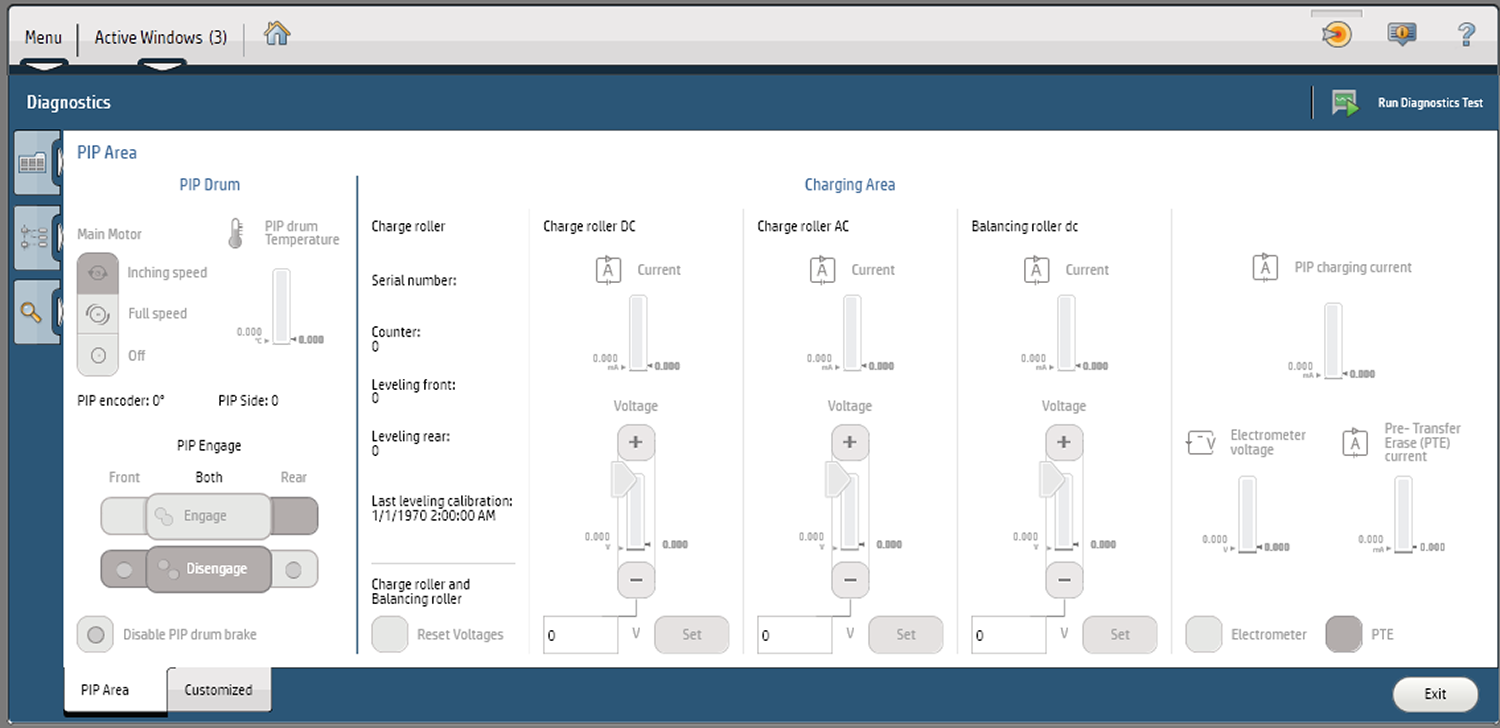Viewport: 1500px width, 728px height.
Task: Toggle the PTE checkbox
Action: pyautogui.click(x=1344, y=634)
